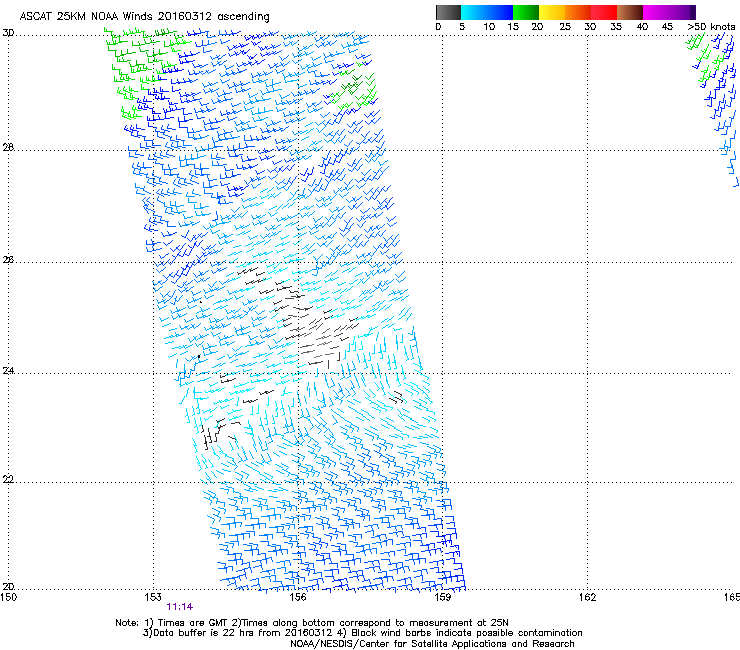Click the longitude axis label '156'
740x650 pixels.
(298, 597)
